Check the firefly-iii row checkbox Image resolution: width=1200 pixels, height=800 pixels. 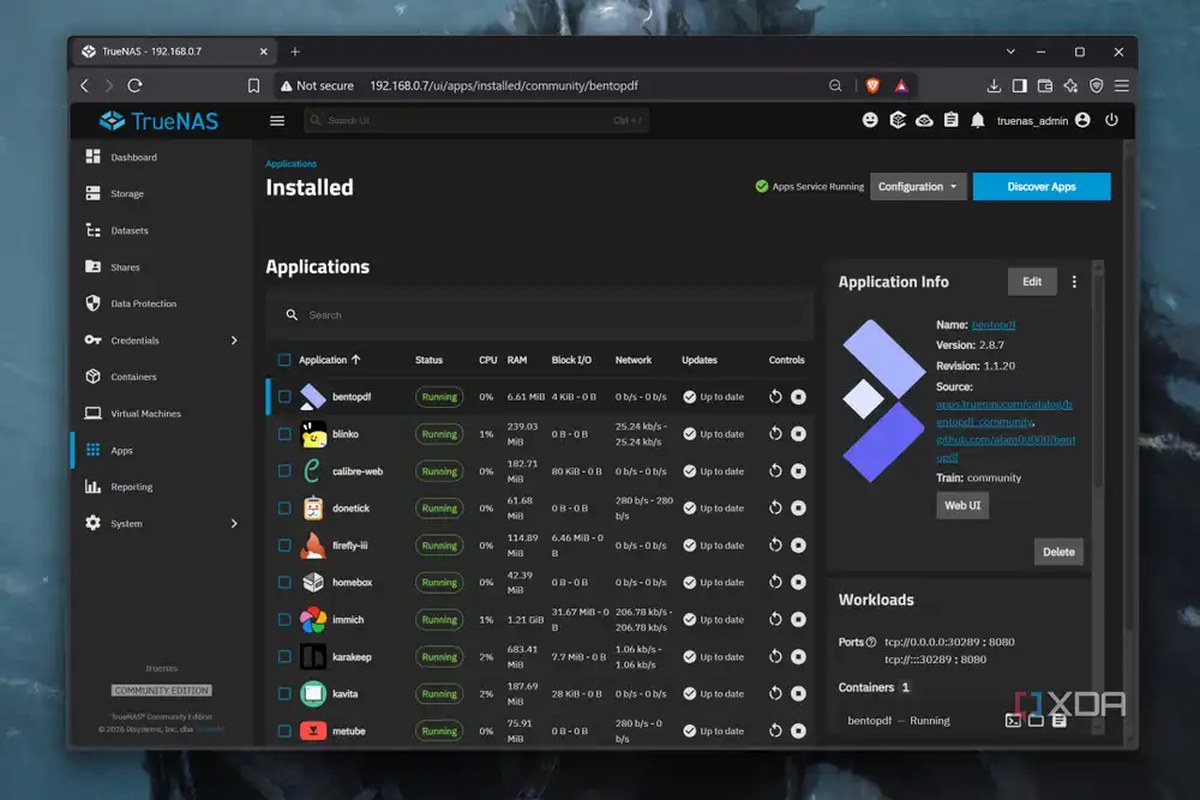coord(284,545)
